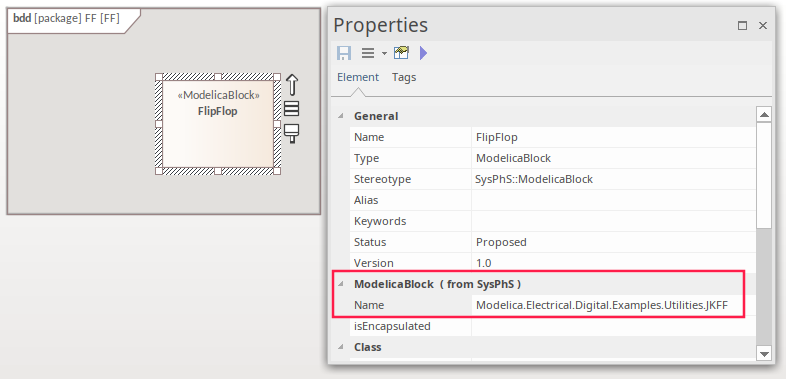The width and height of the screenshot is (786, 379).
Task: Click the compartment list icon beside FlipFlop
Action: click(291, 108)
